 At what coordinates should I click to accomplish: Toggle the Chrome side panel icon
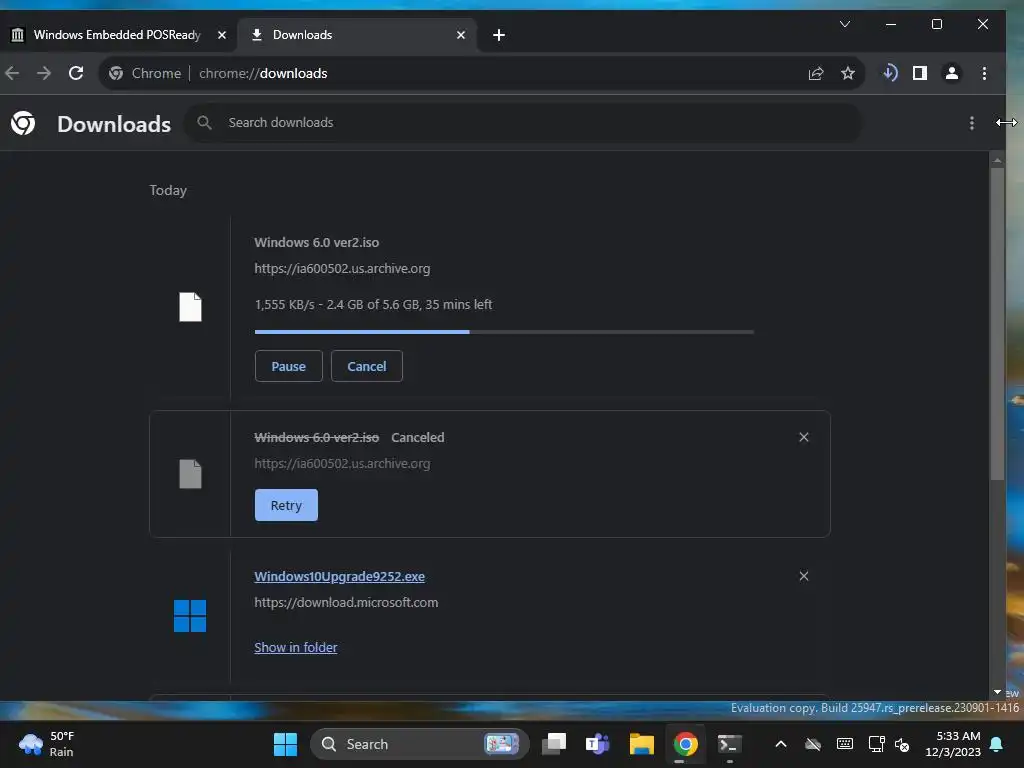coord(920,73)
